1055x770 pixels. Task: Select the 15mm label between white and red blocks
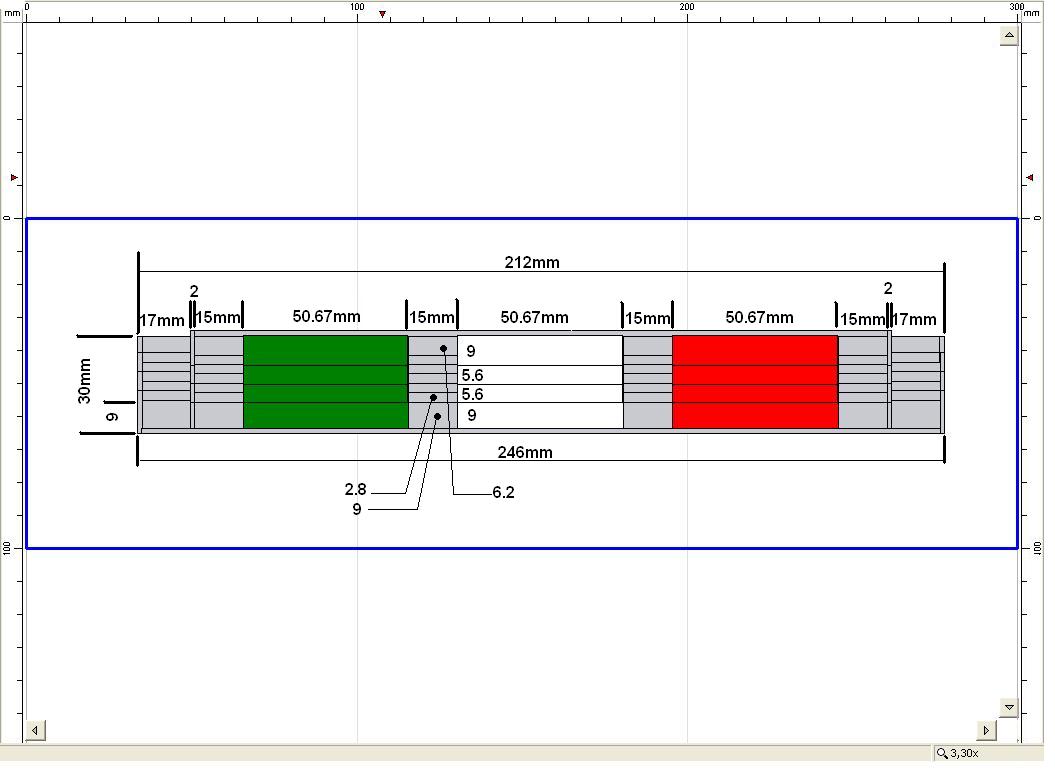pos(647,318)
